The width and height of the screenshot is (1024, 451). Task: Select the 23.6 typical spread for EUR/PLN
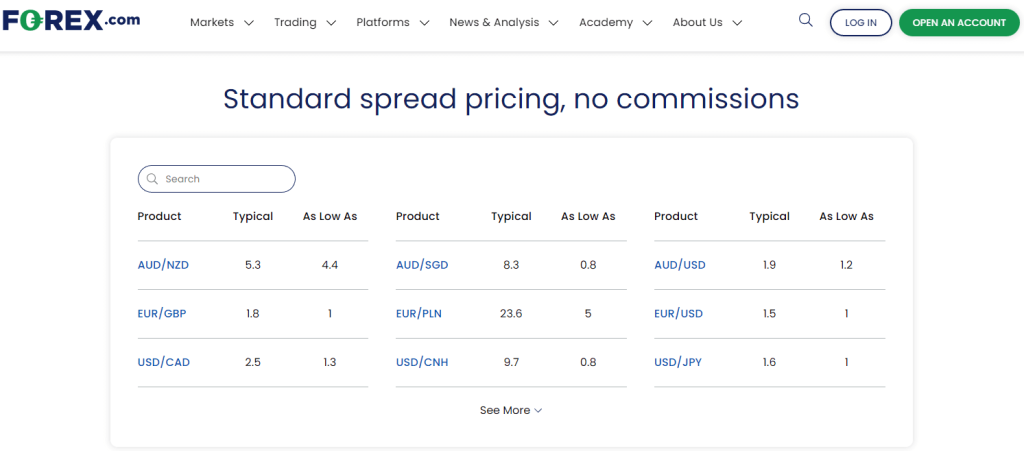pos(511,313)
